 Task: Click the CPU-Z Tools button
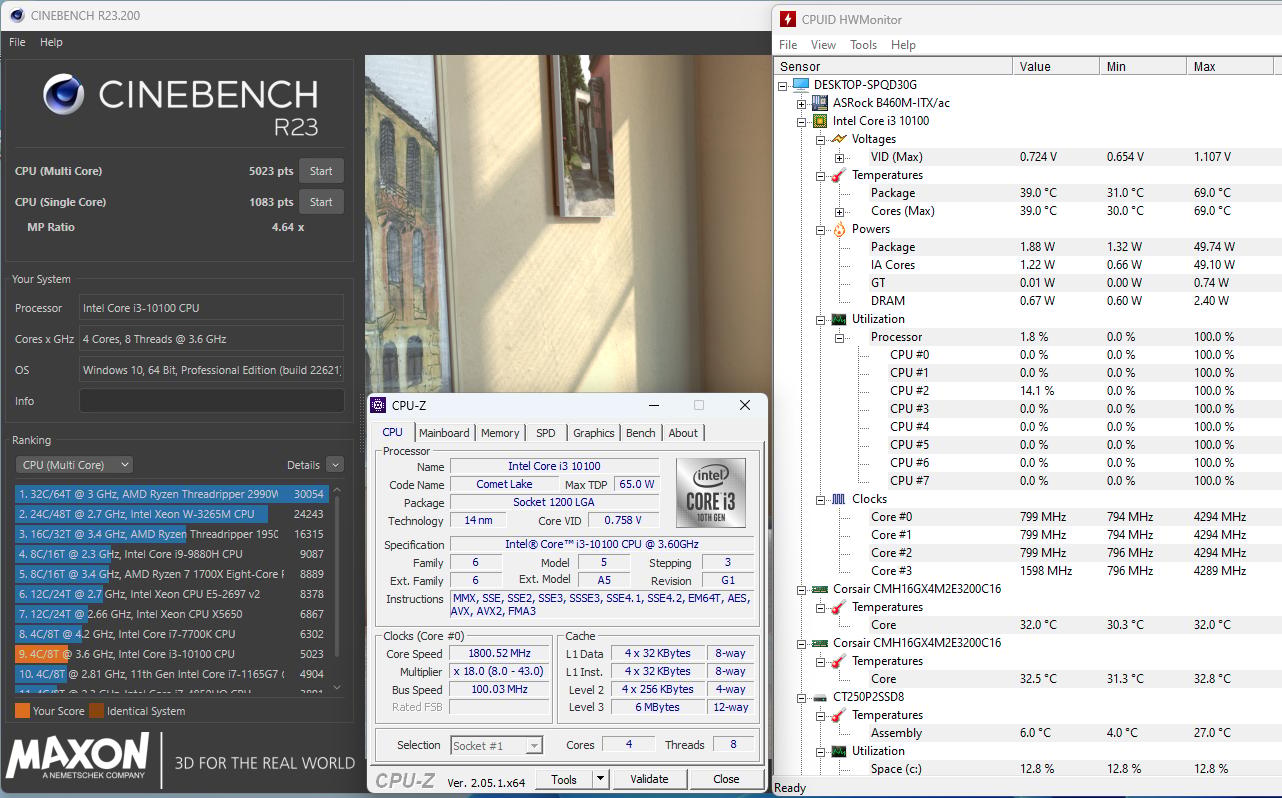click(564, 779)
